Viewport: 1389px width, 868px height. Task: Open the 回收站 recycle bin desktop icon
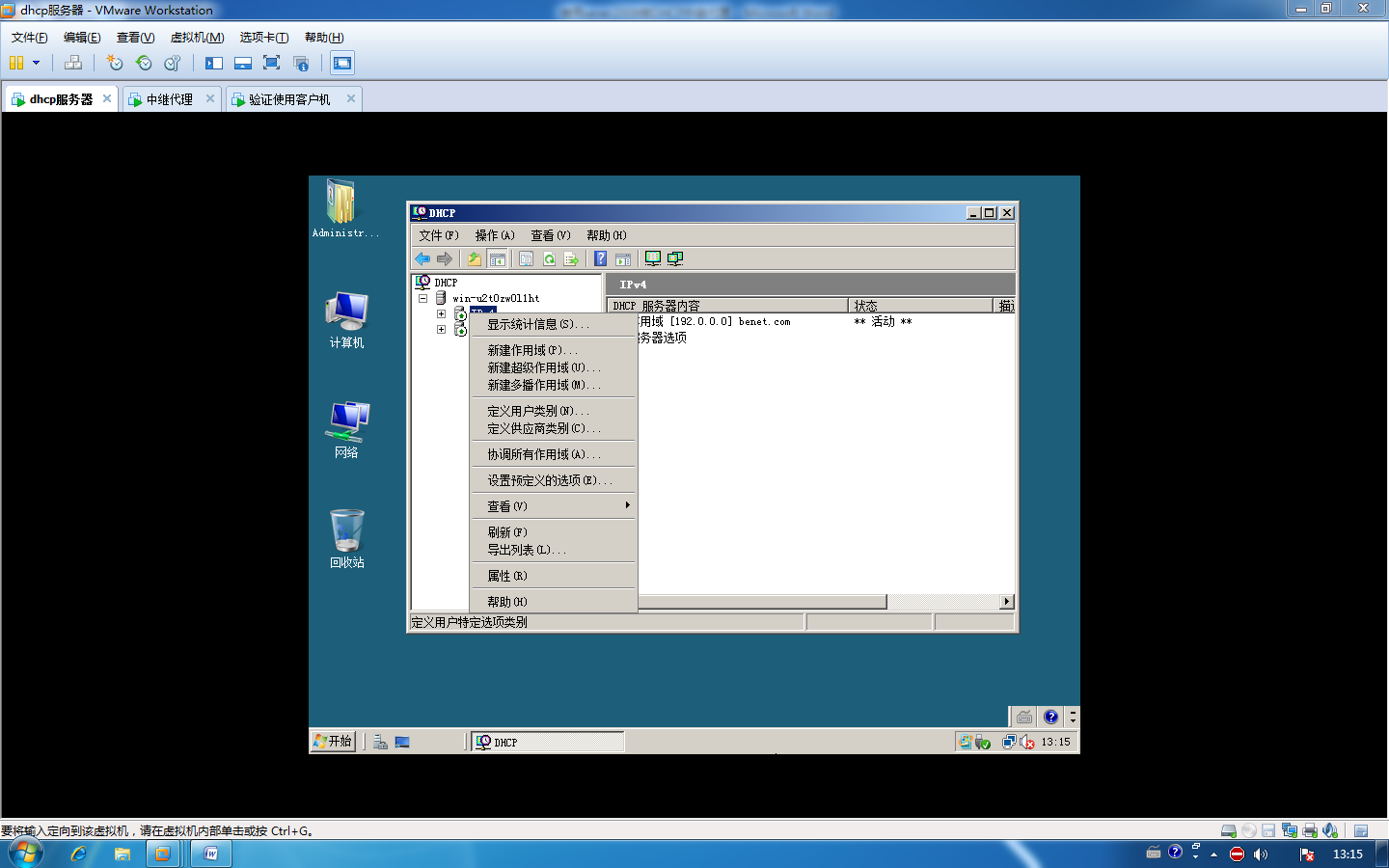point(346,539)
